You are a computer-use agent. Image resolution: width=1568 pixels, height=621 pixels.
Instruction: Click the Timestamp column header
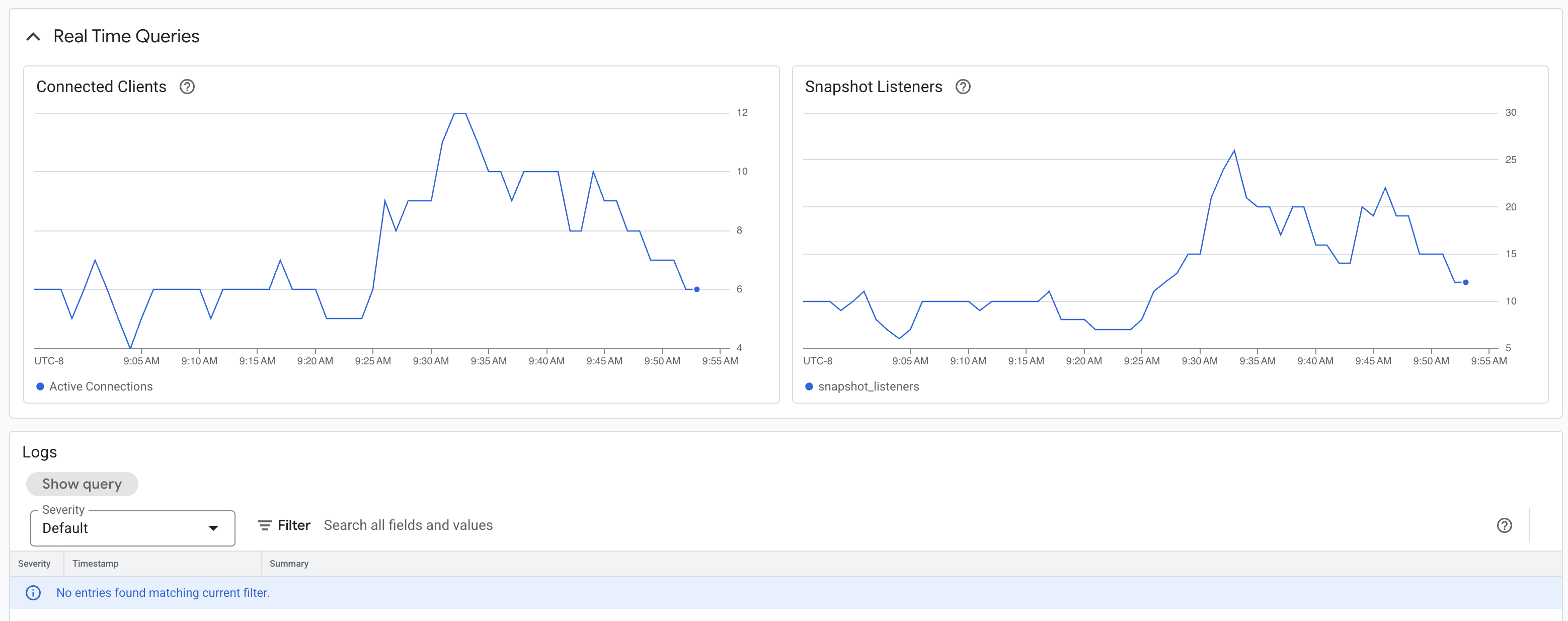click(x=96, y=564)
